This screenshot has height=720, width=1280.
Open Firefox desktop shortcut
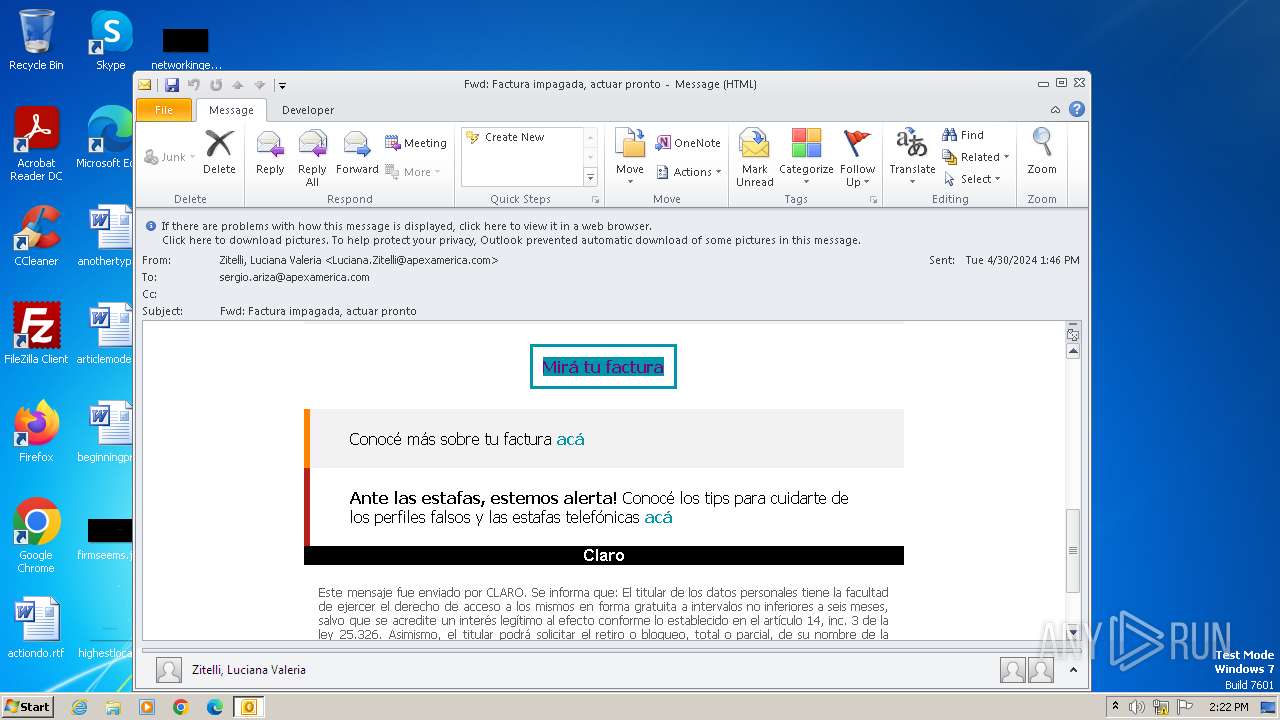coord(36,432)
